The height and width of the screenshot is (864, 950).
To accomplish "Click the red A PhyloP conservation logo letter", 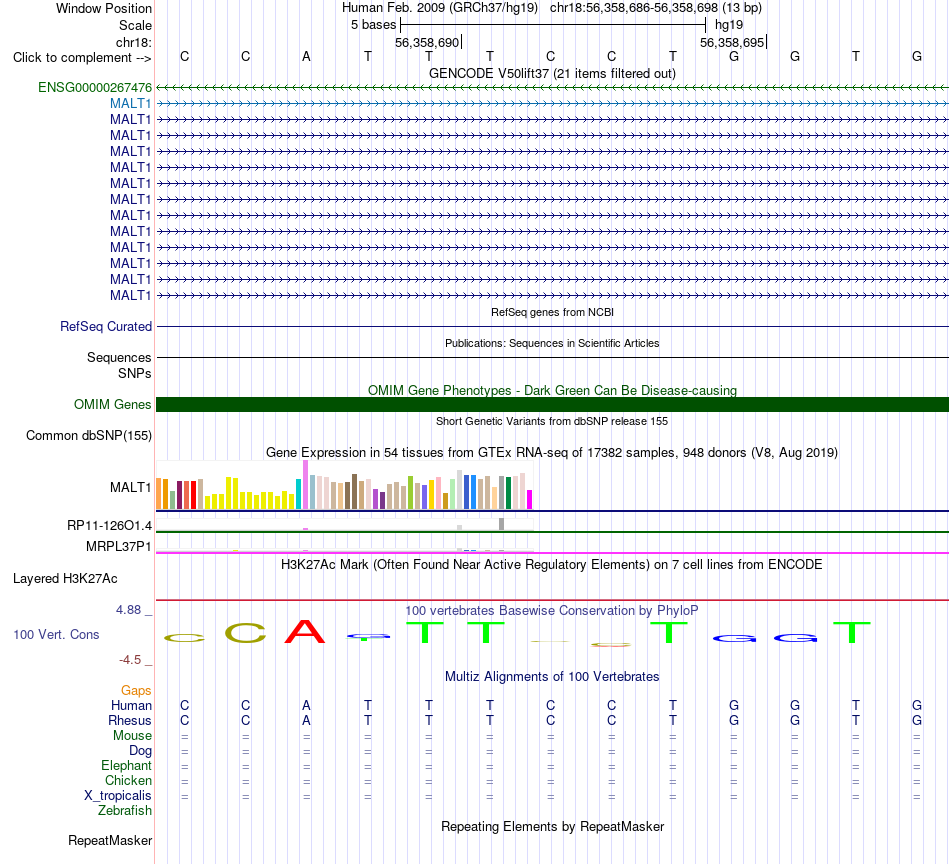I will (305, 631).
